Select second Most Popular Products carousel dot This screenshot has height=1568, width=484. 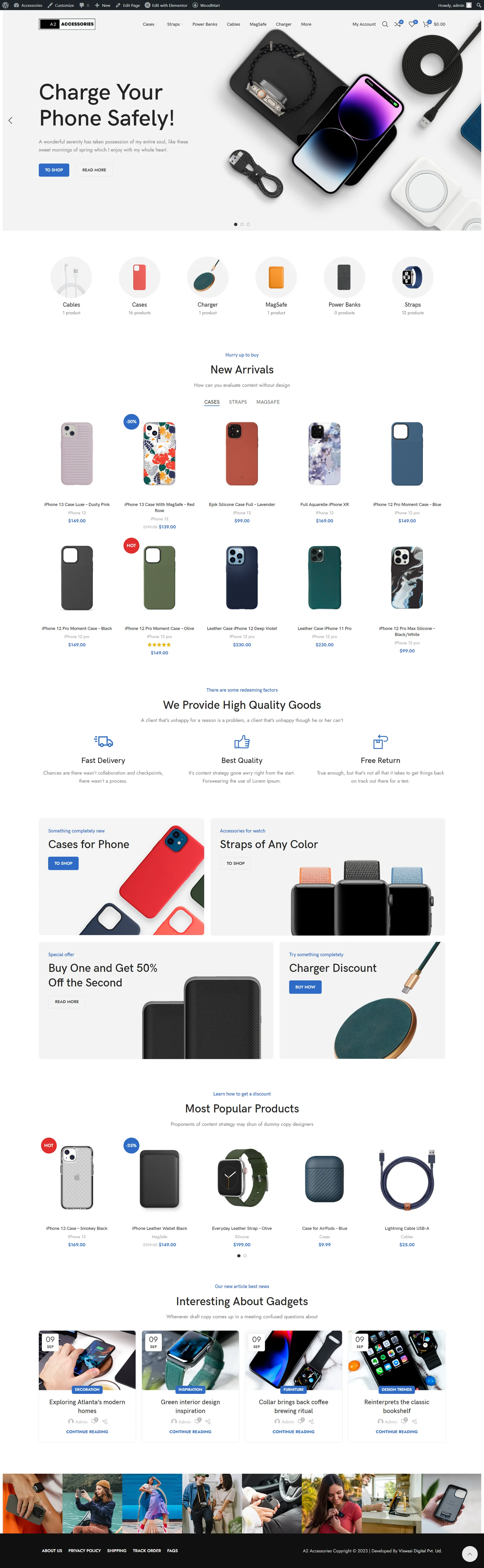click(x=245, y=1256)
